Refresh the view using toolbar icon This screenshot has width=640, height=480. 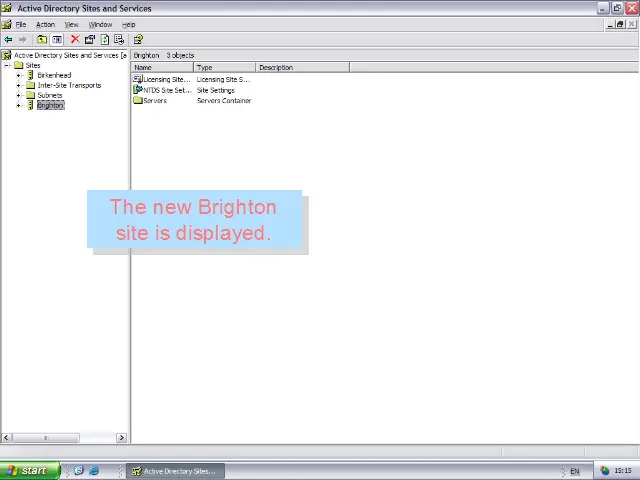(x=105, y=40)
